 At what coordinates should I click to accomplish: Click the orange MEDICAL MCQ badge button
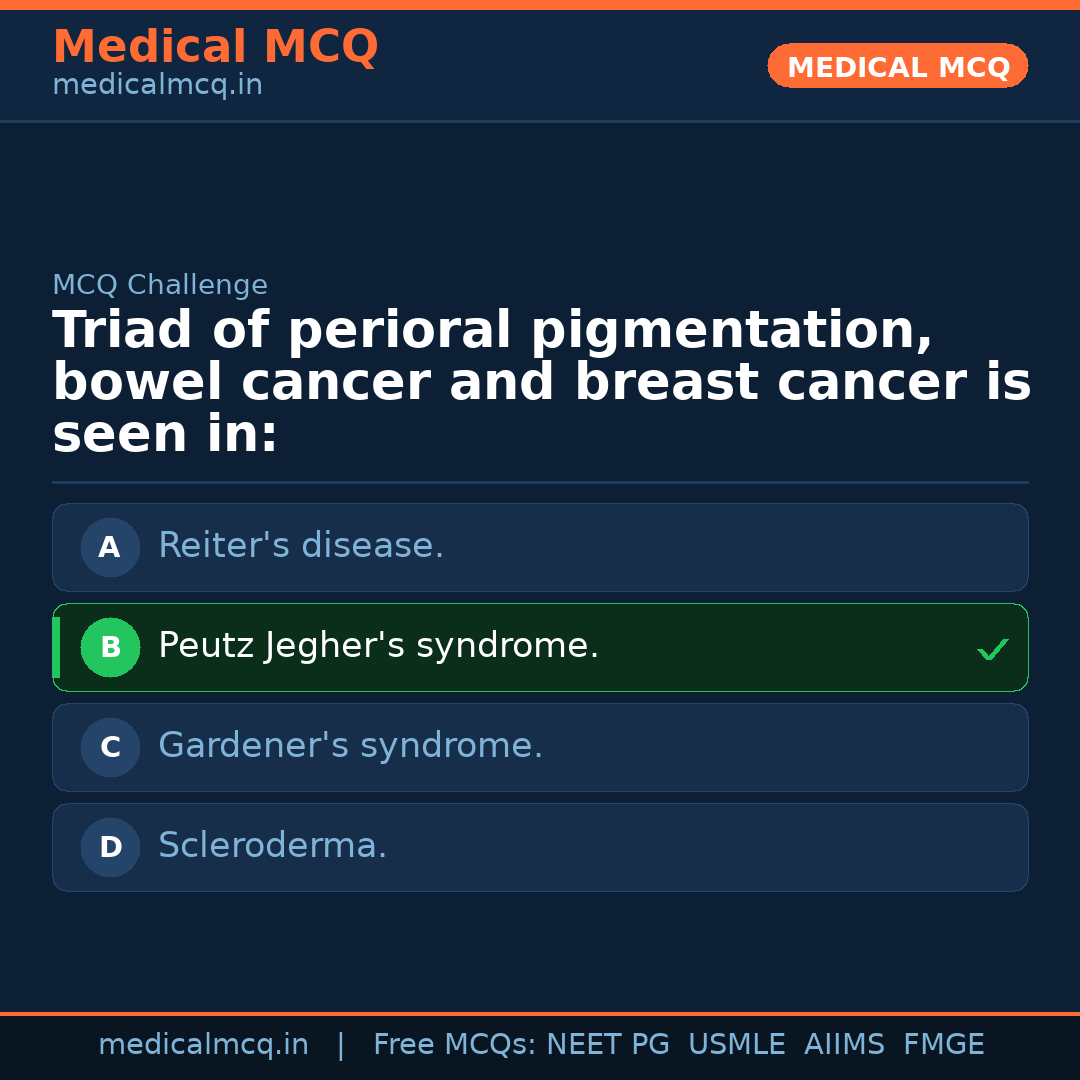point(898,67)
